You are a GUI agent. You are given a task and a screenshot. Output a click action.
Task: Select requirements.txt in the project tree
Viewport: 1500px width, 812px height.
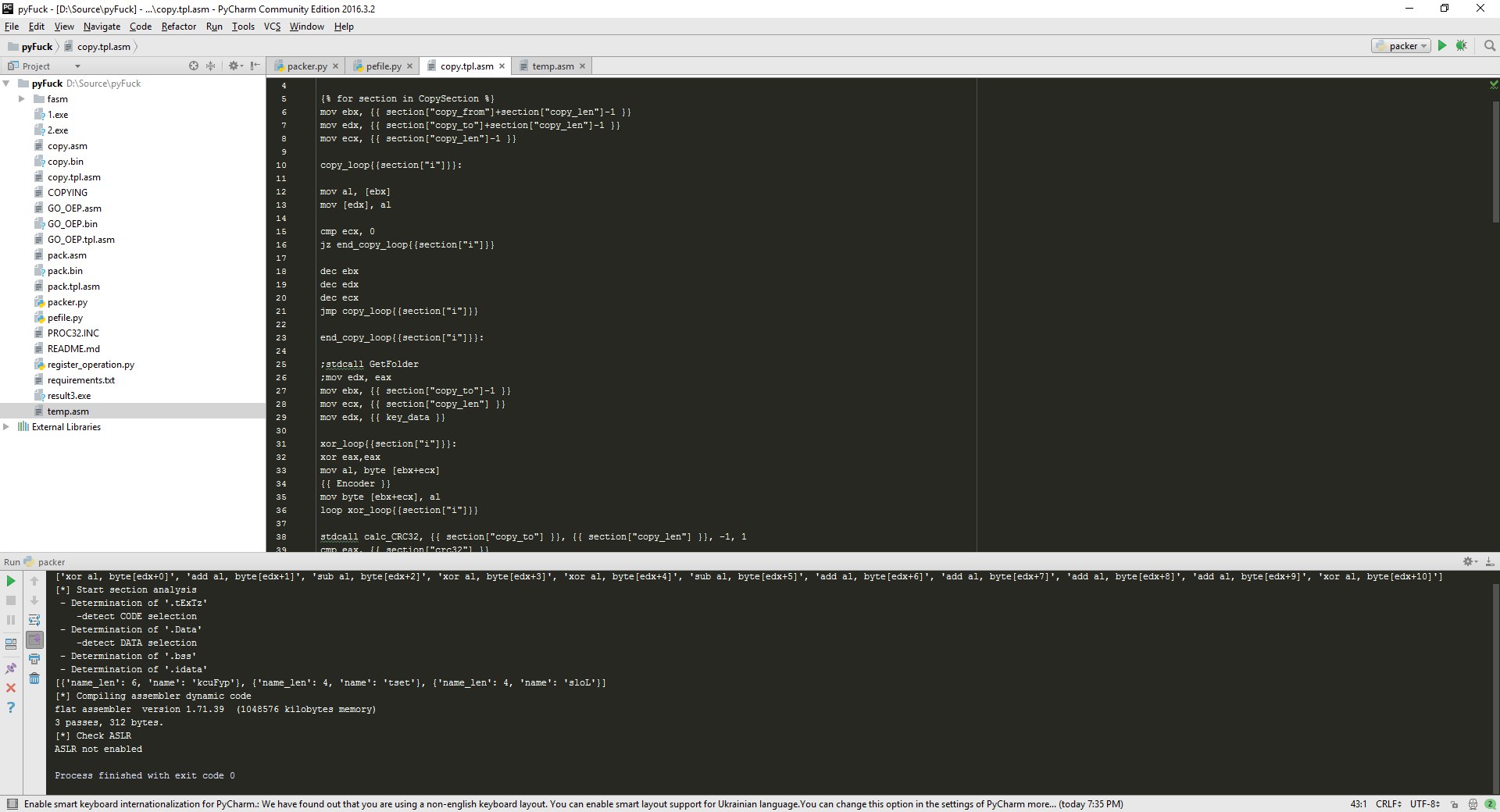point(80,380)
